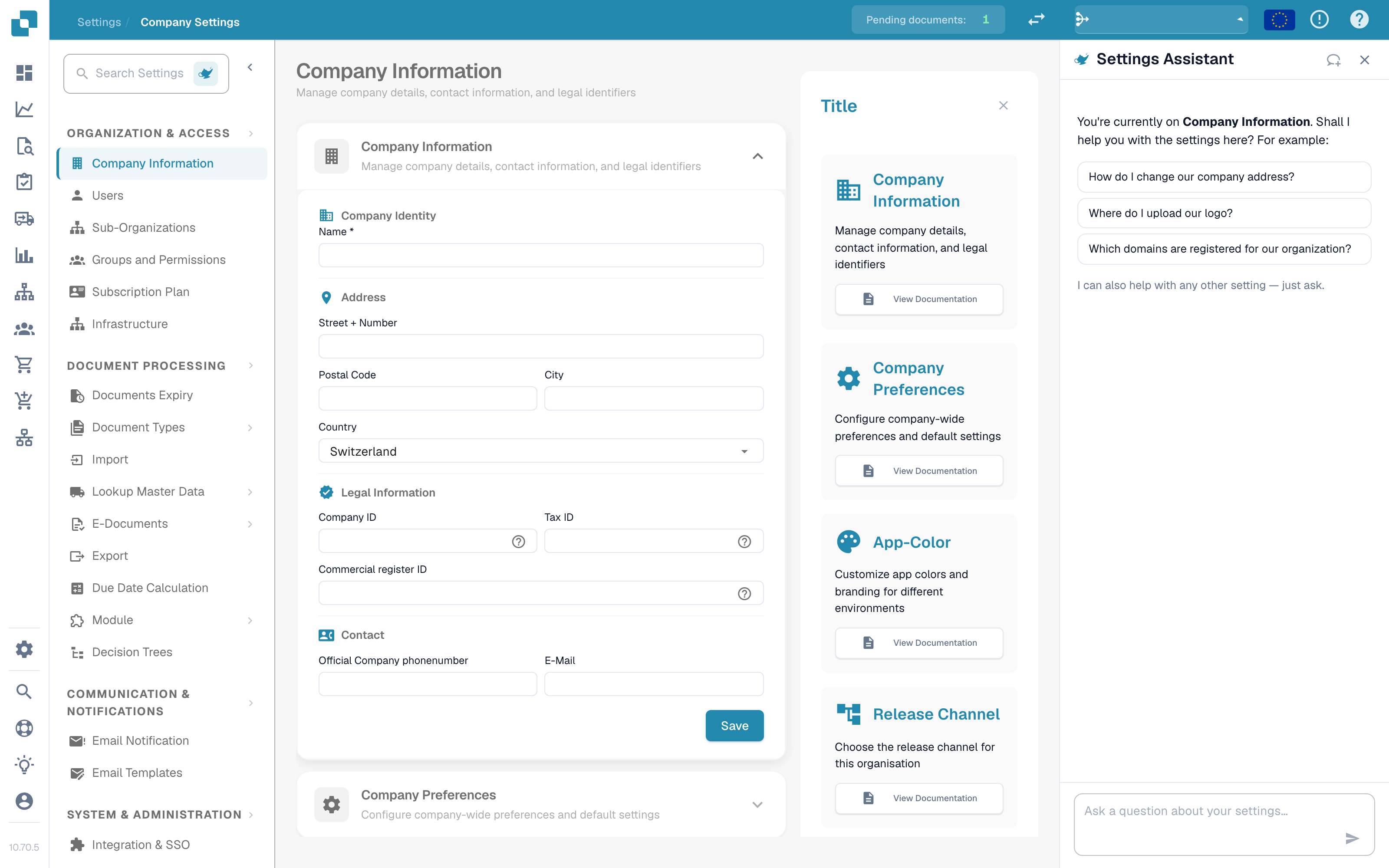Image resolution: width=1389 pixels, height=868 pixels.
Task: Click the Tax ID help tooltip icon
Action: click(744, 541)
